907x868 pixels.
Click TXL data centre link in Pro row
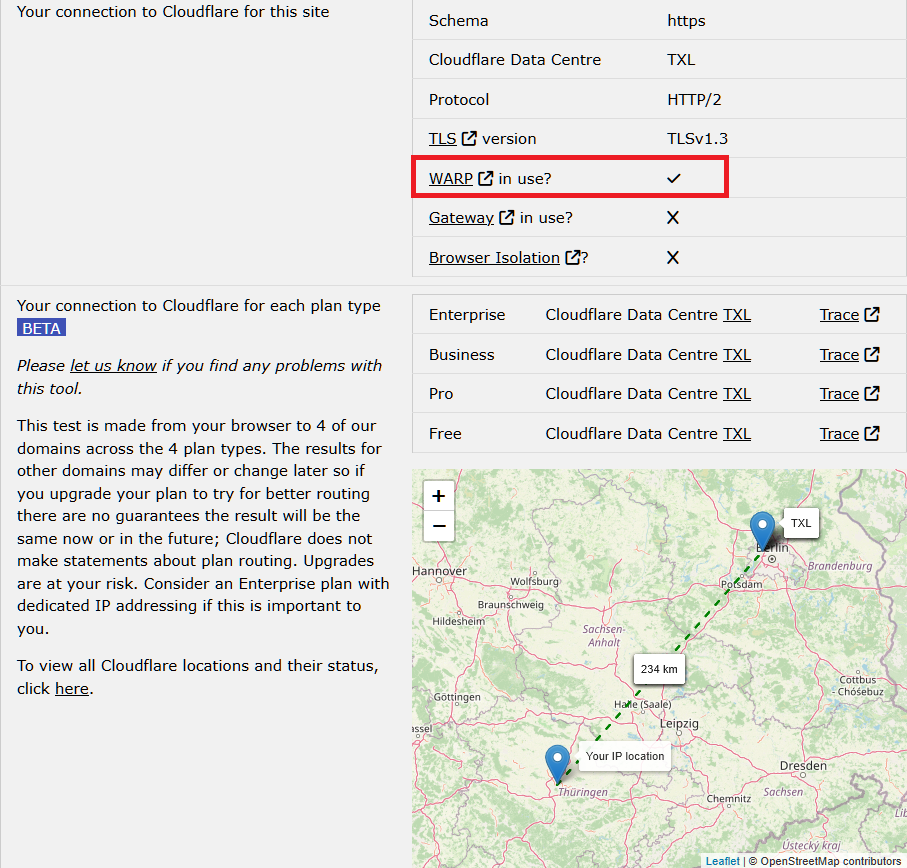(737, 394)
